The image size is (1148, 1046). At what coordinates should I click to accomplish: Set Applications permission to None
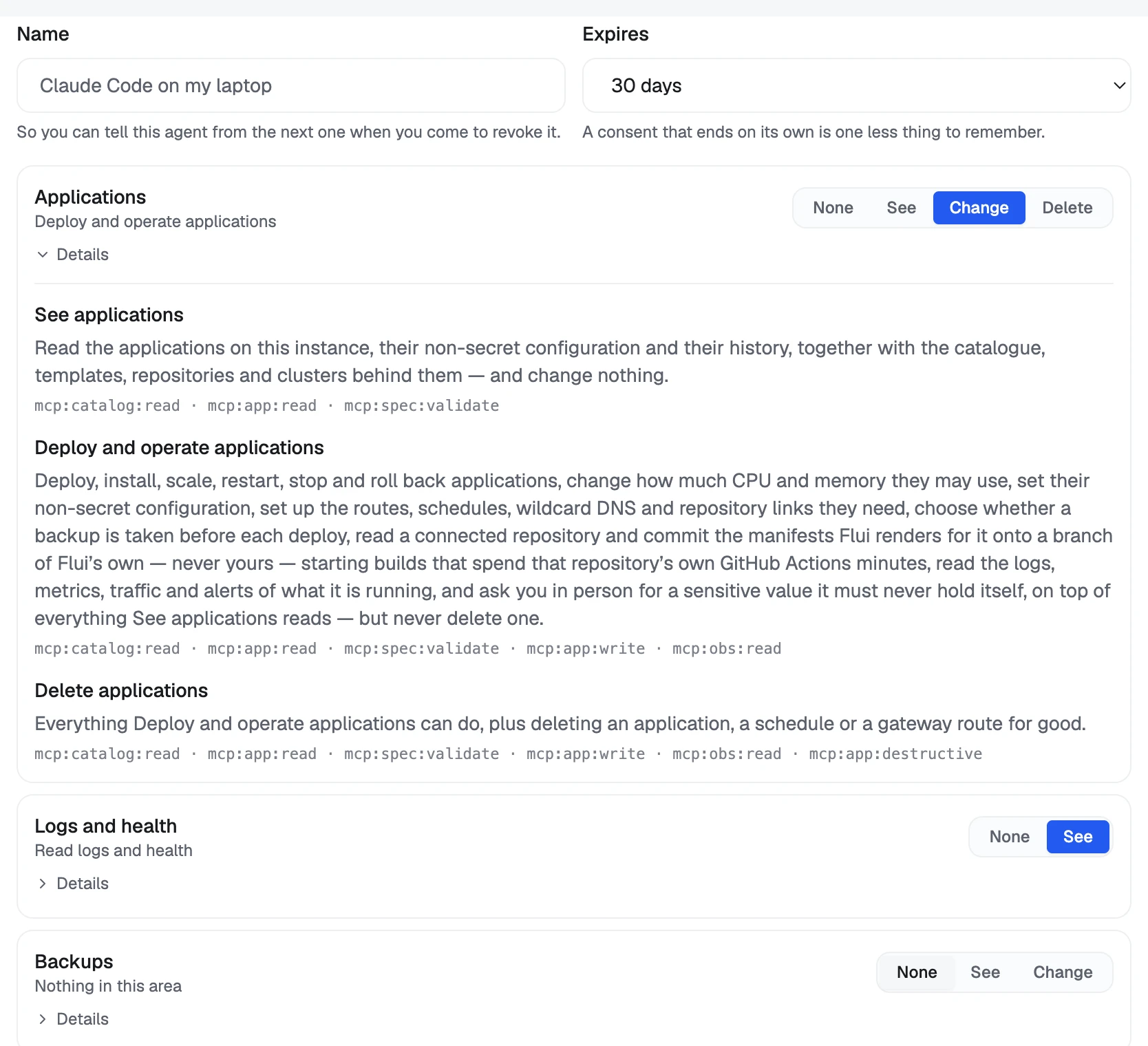click(833, 208)
